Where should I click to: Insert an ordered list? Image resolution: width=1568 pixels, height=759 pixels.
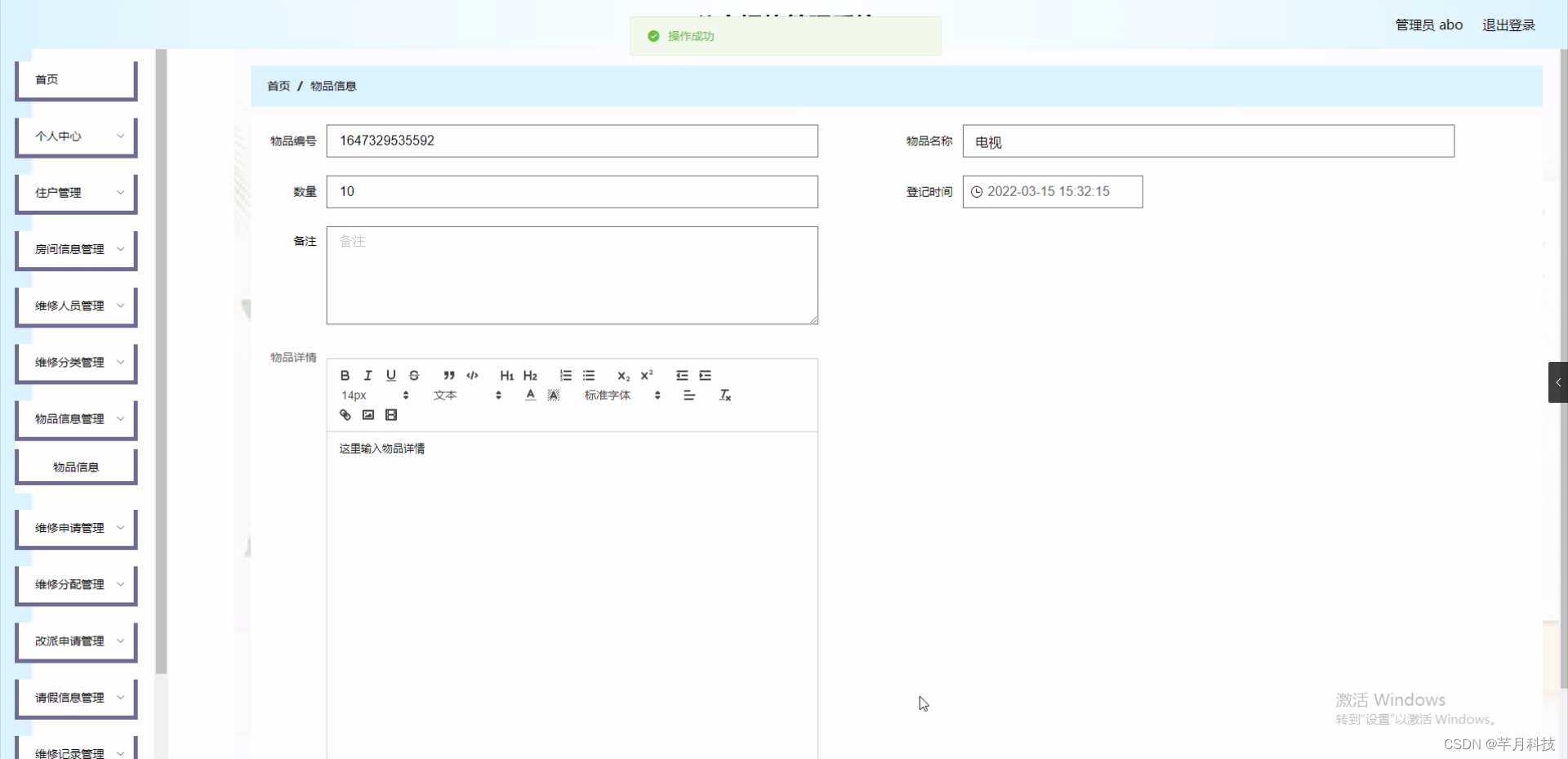coord(565,376)
